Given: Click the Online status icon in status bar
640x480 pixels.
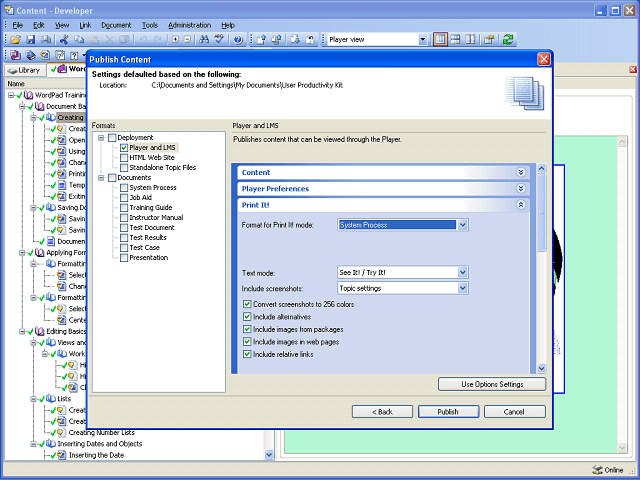Looking at the screenshot, I should (597, 470).
